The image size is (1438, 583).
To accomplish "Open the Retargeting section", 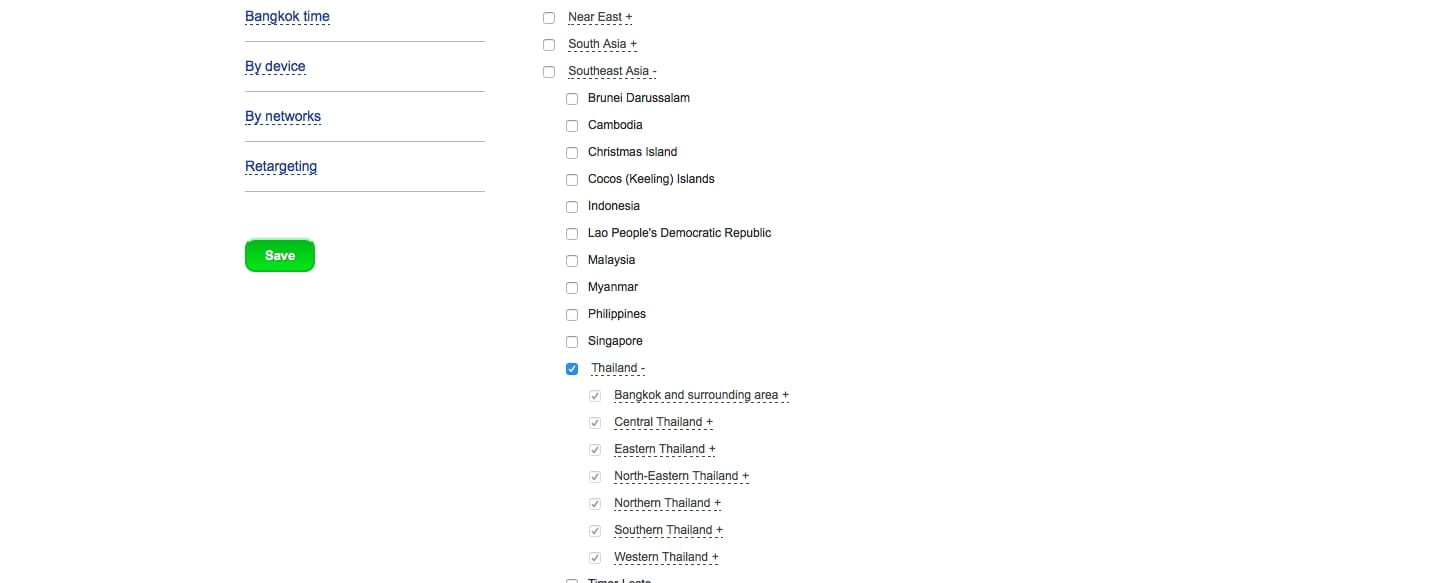I will coord(281,166).
